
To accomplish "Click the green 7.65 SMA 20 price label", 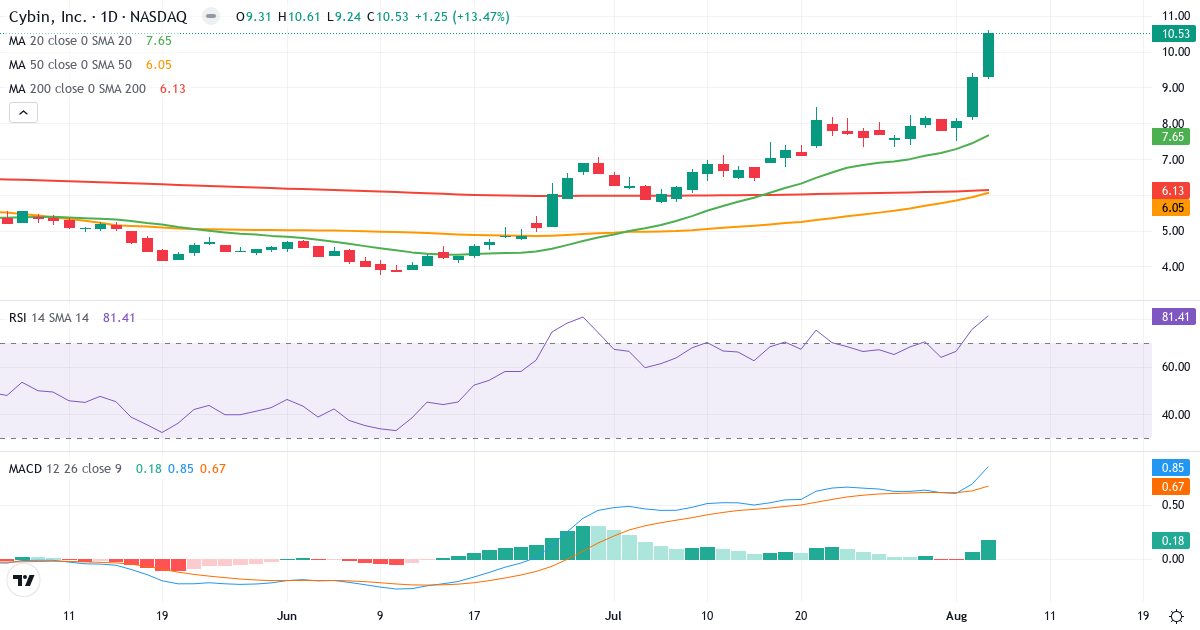I will click(x=1173, y=136).
